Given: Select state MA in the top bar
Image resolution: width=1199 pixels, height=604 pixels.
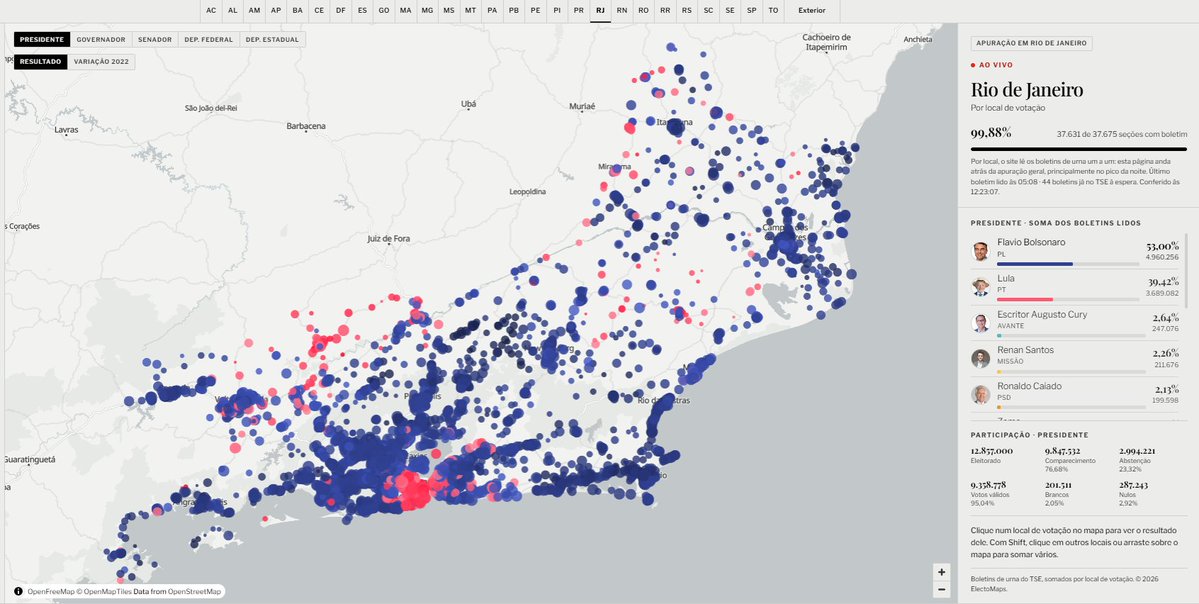Looking at the screenshot, I should (405, 11).
